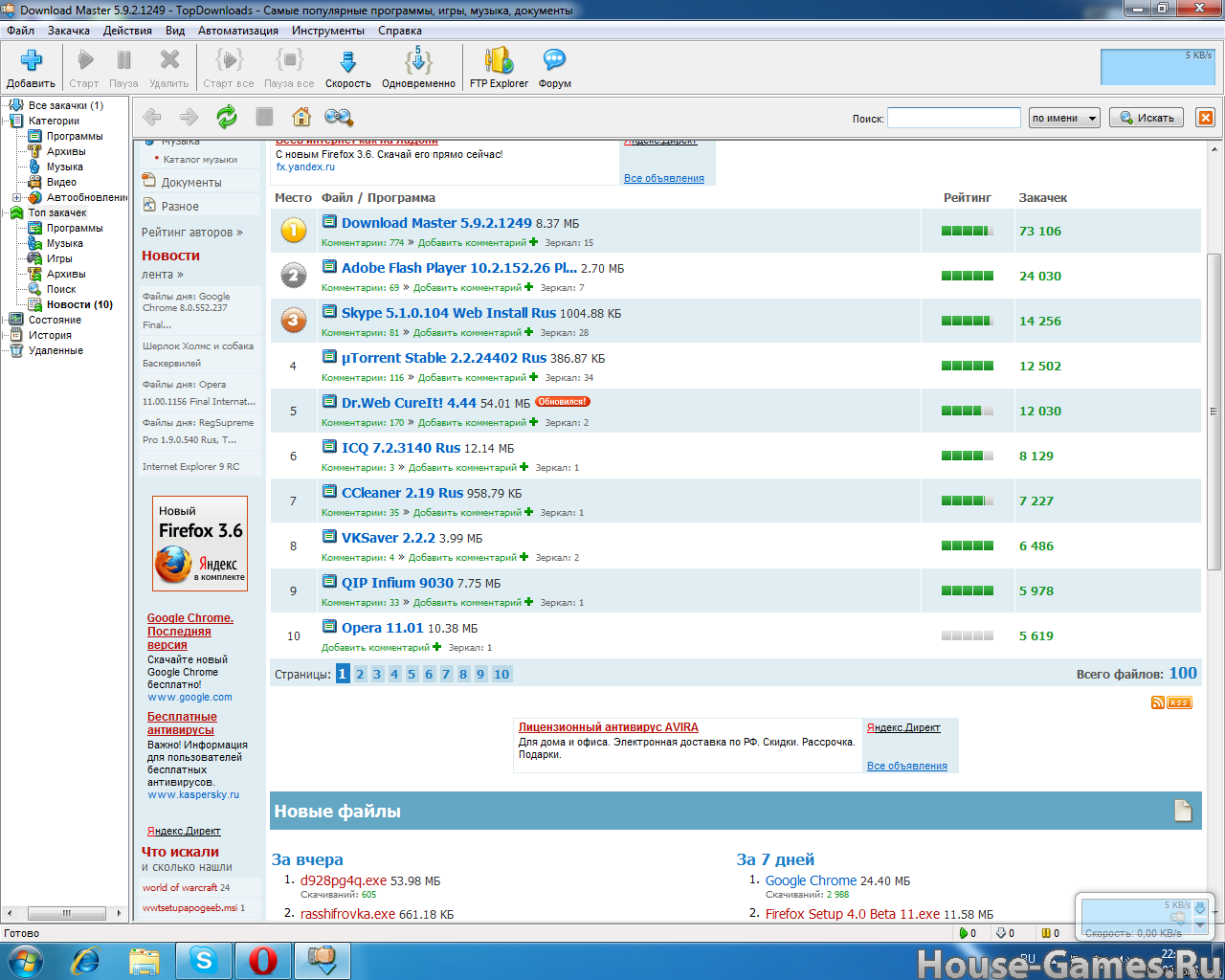Open Skype from the taskbar
1225x980 pixels.
coord(205,960)
